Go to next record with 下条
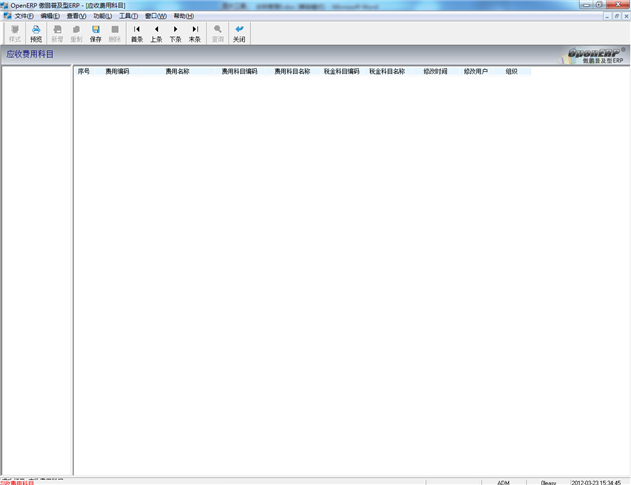Viewport: 631px width, 485px height. pos(175,33)
